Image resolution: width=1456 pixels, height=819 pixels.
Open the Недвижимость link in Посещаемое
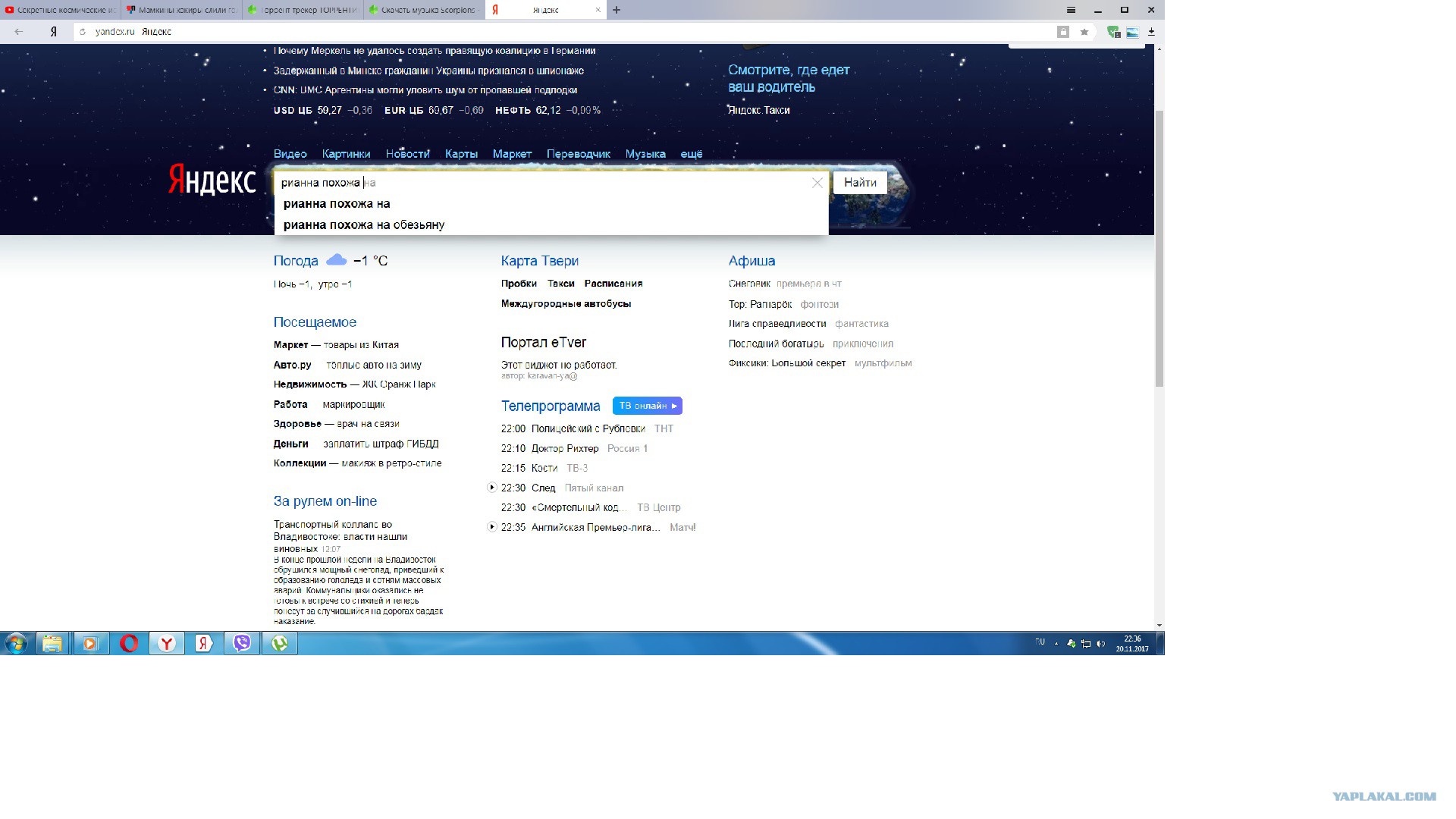click(310, 384)
